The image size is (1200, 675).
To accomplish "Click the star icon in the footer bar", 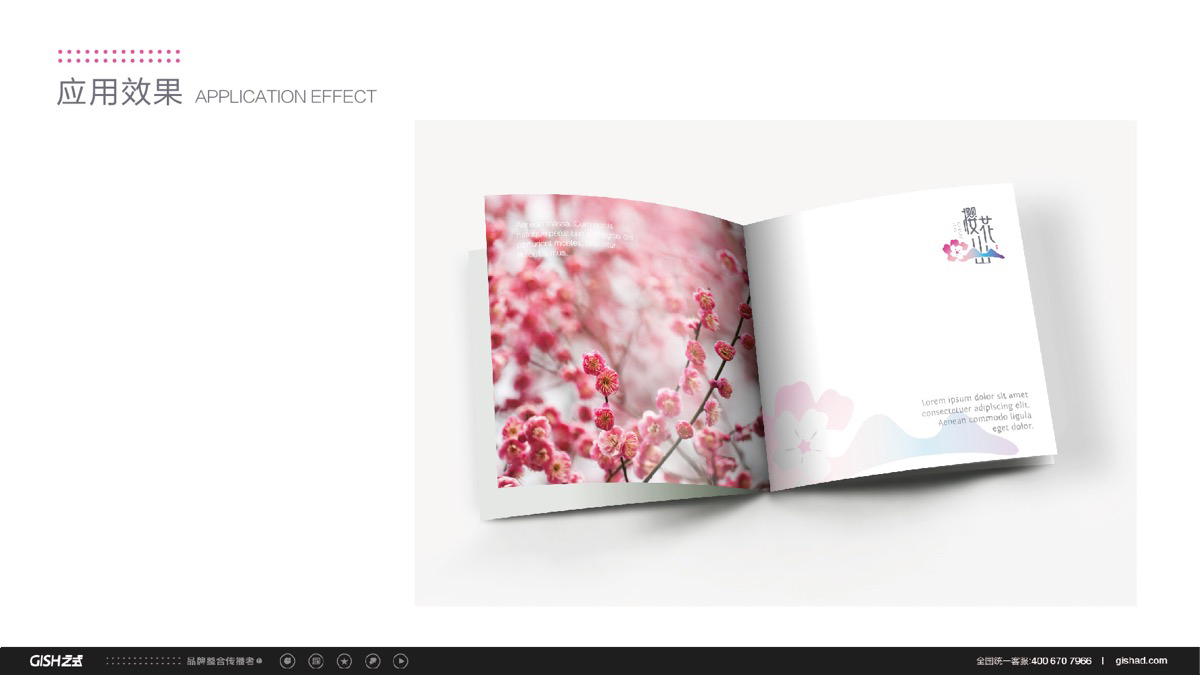I will [x=344, y=661].
